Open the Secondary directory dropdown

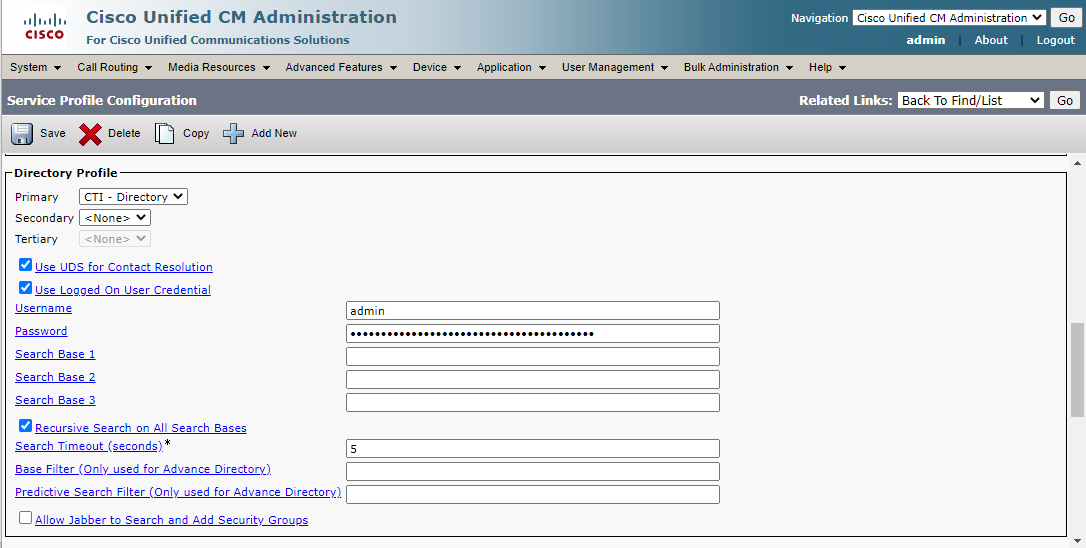(x=115, y=218)
